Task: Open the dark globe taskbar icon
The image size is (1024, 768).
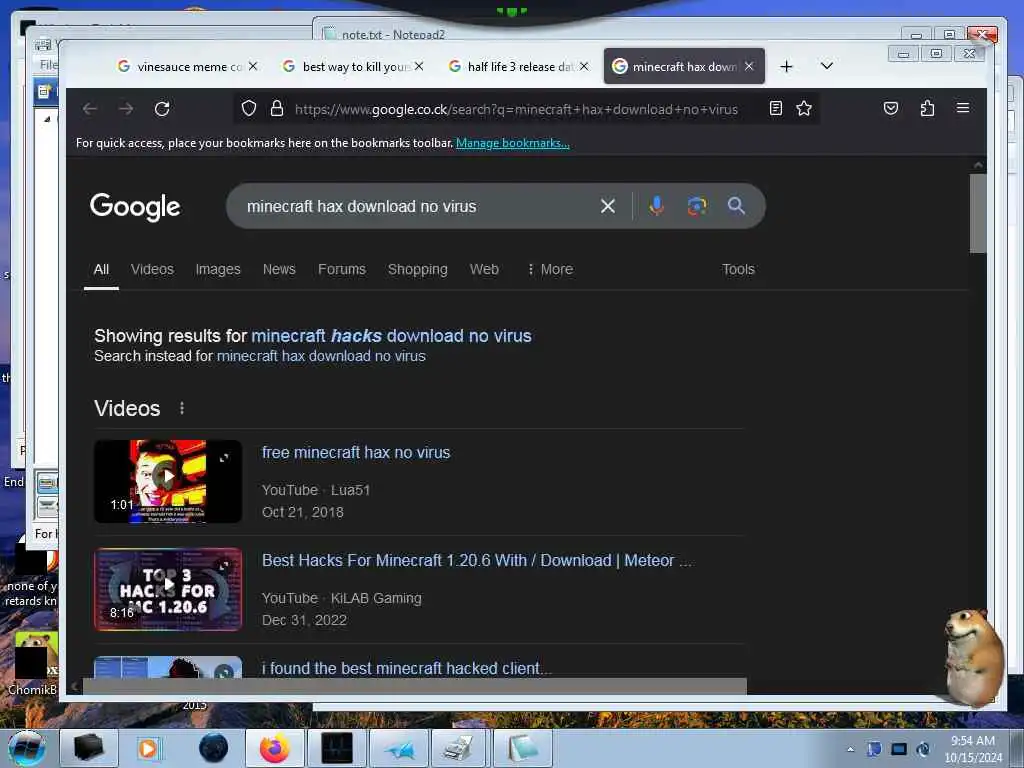Action: 214,748
